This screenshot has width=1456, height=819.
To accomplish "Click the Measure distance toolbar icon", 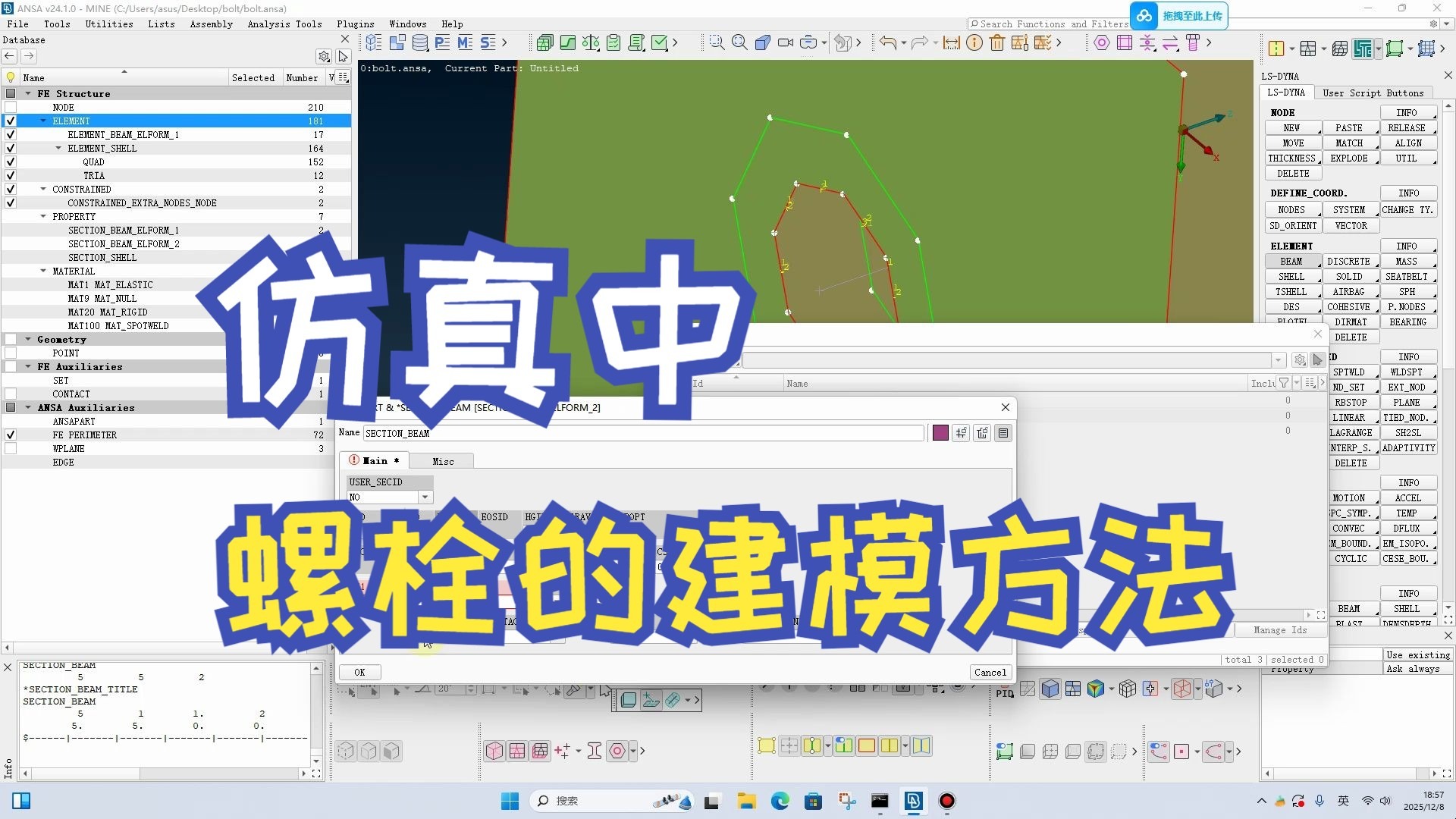I will (951, 43).
